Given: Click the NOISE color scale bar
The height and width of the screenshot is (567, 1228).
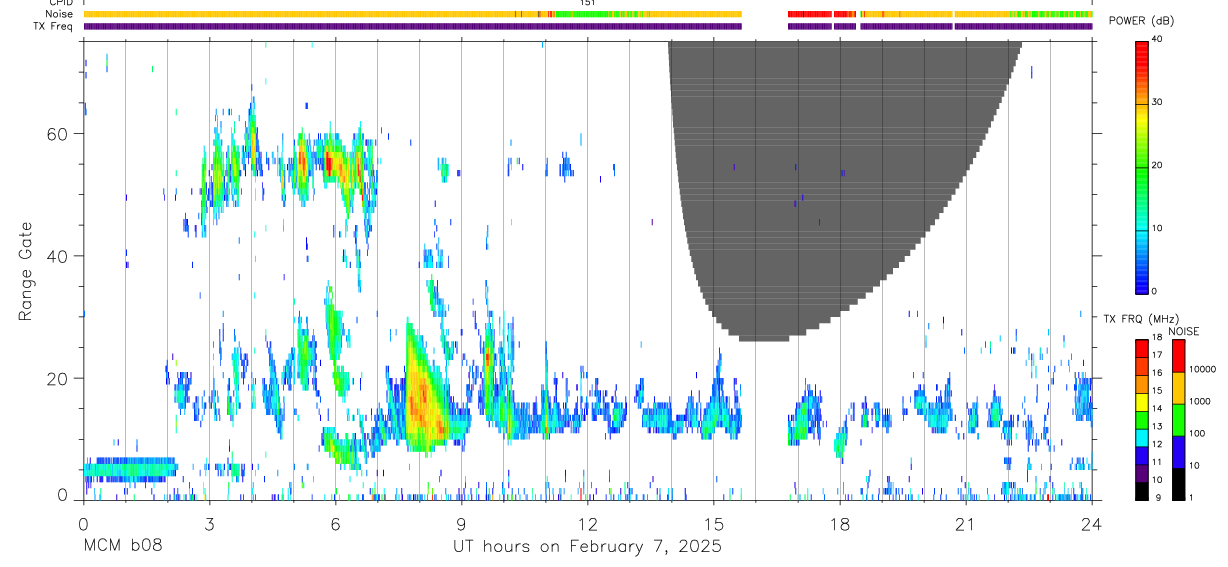Looking at the screenshot, I should (1178, 420).
